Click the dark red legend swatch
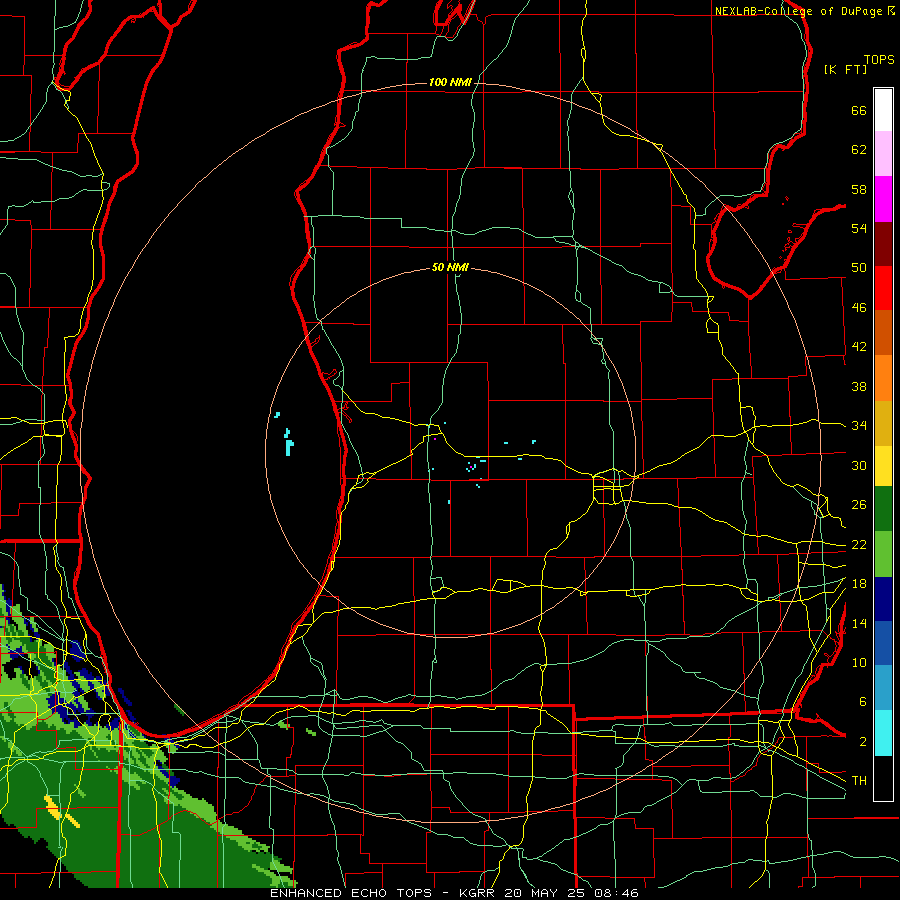The image size is (900, 900). point(883,243)
